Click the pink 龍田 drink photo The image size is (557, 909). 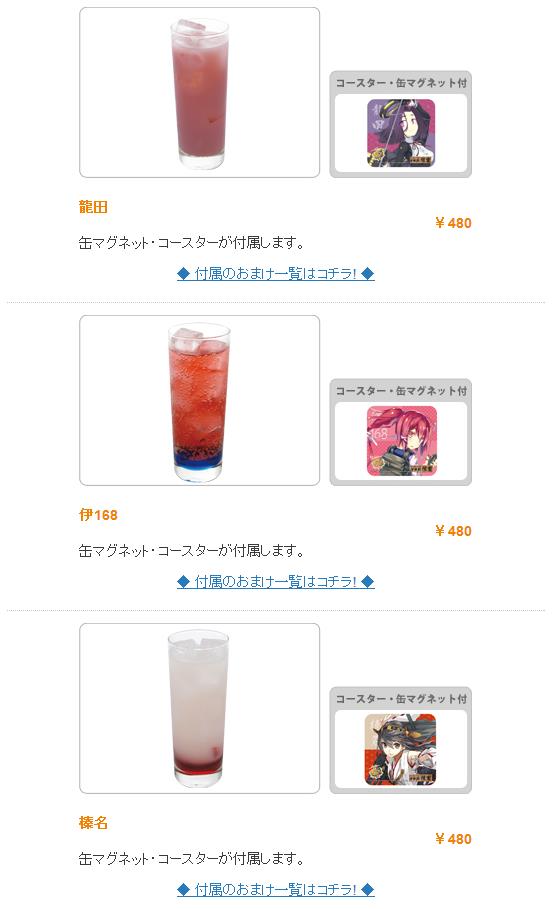pyautogui.click(x=199, y=93)
